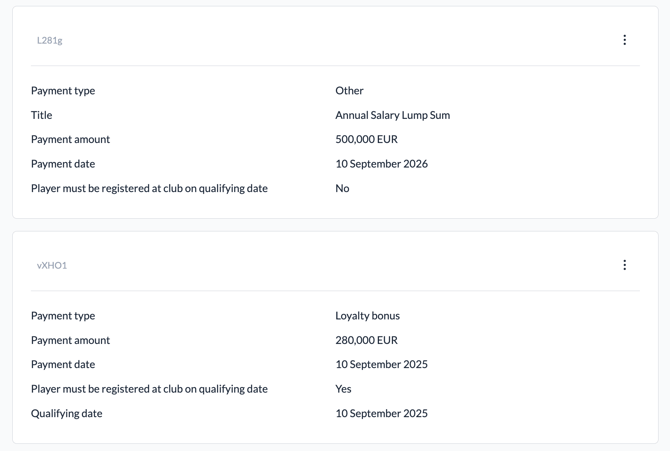Select the 'Other' payment type value
This screenshot has width=670, height=451.
pos(349,91)
